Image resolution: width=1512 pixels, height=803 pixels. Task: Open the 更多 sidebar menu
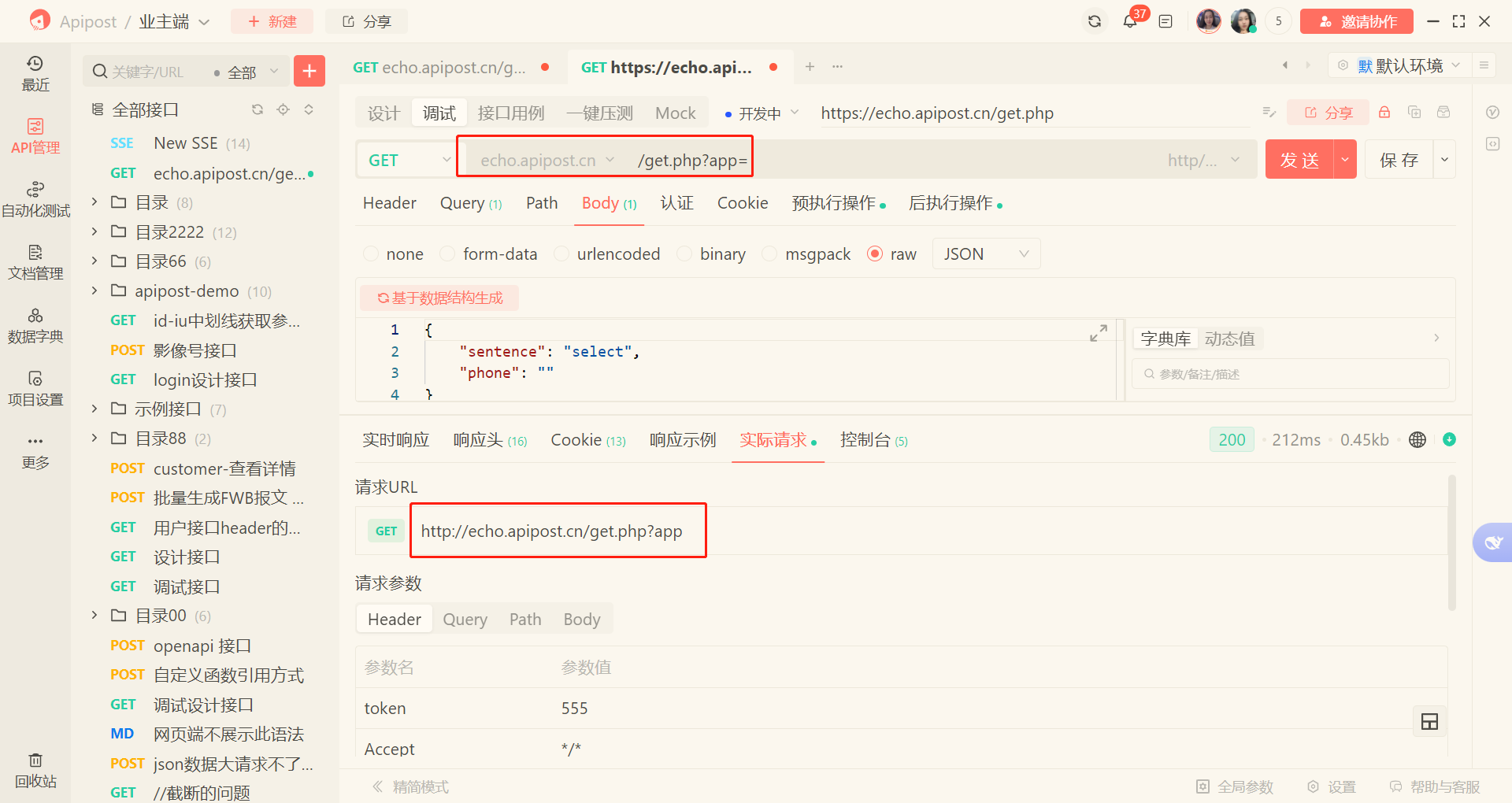(x=35, y=452)
